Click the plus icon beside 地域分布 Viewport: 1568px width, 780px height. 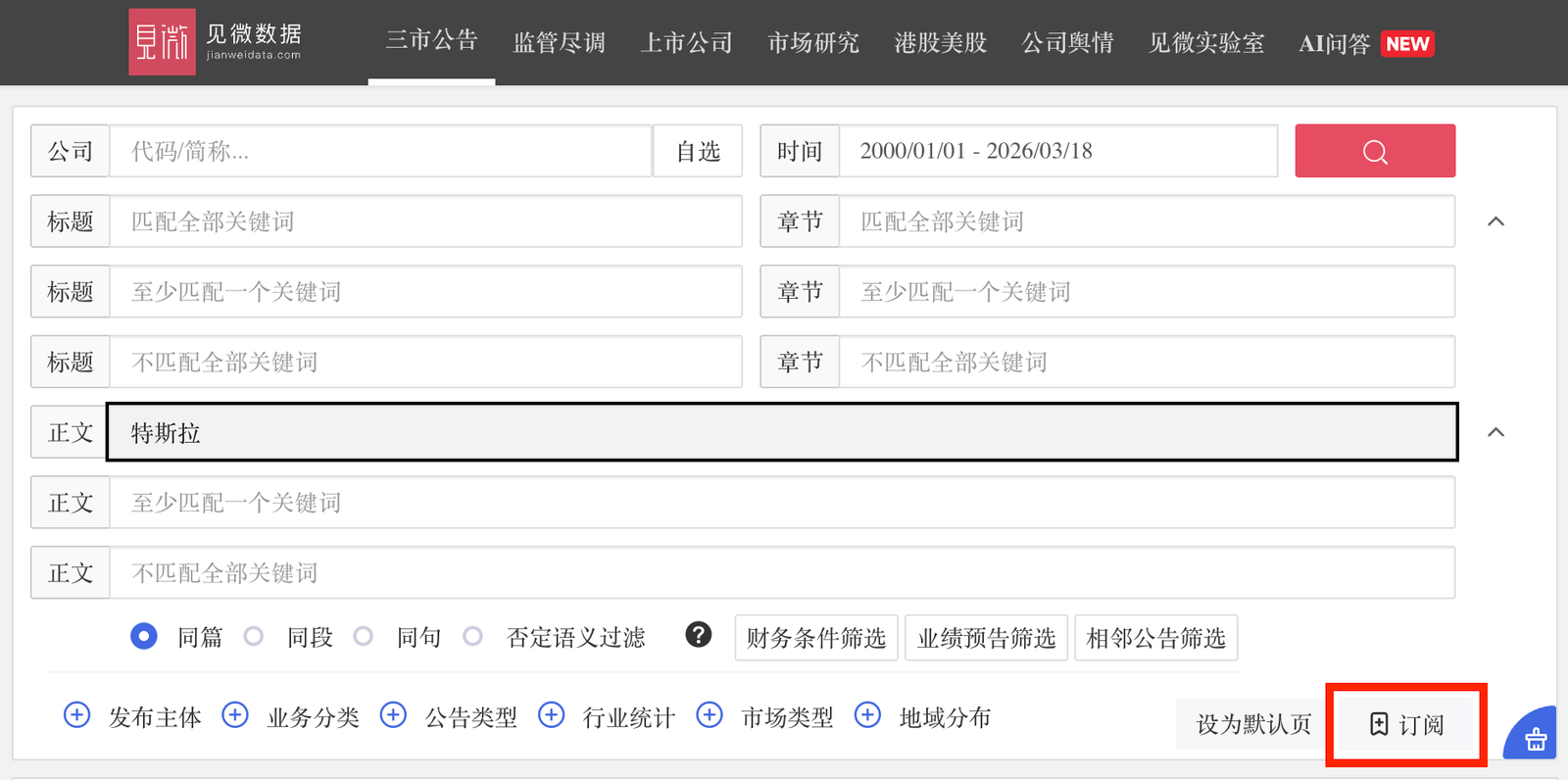coord(867,715)
